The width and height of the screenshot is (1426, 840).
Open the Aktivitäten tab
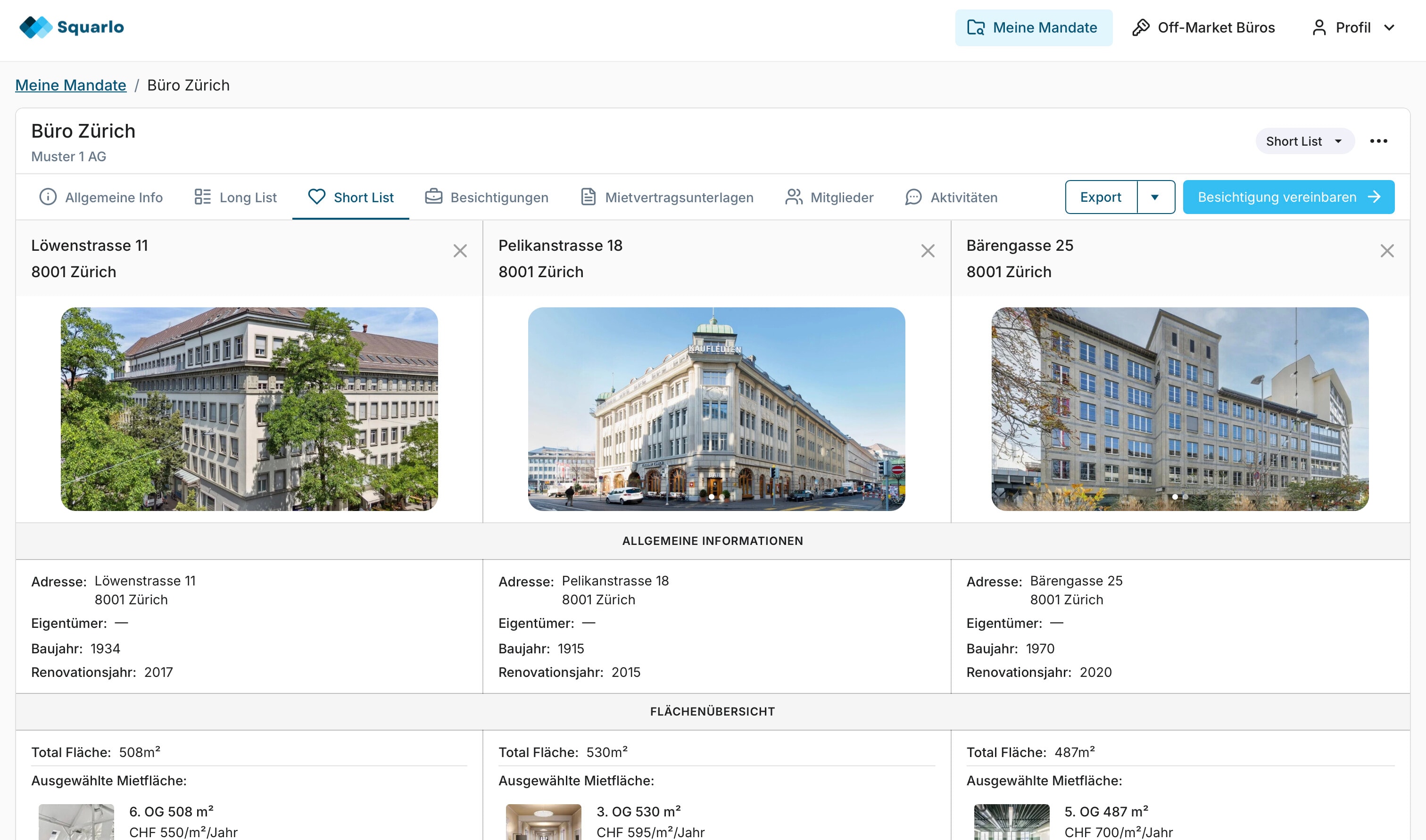[951, 198]
